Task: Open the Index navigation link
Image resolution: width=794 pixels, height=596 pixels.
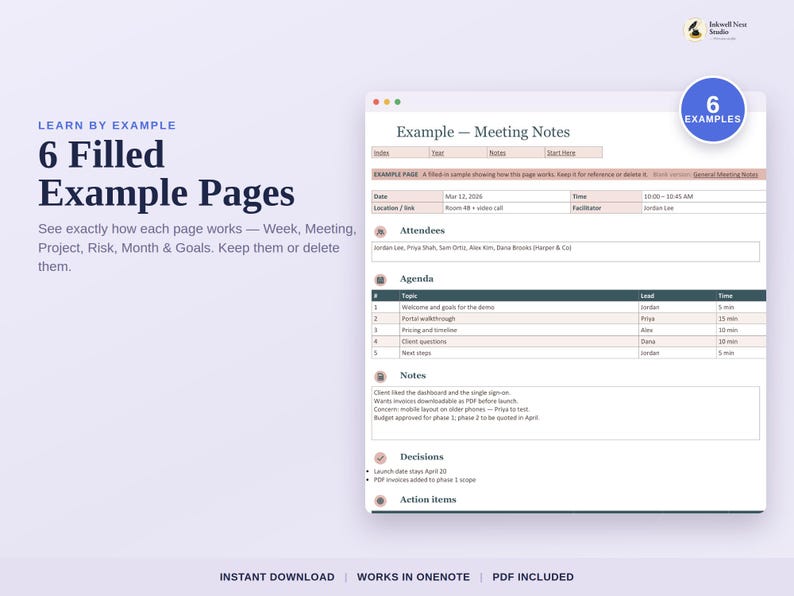Action: (x=381, y=152)
